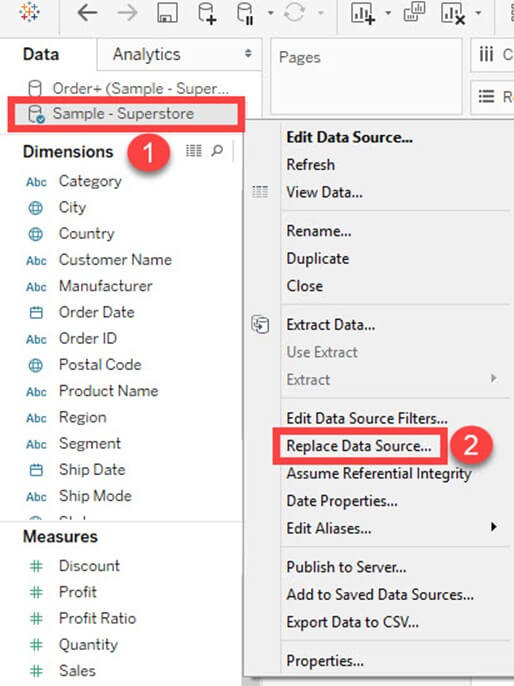Image resolution: width=514 pixels, height=686 pixels.
Task: Click the new worksheet icon
Action: (363, 13)
